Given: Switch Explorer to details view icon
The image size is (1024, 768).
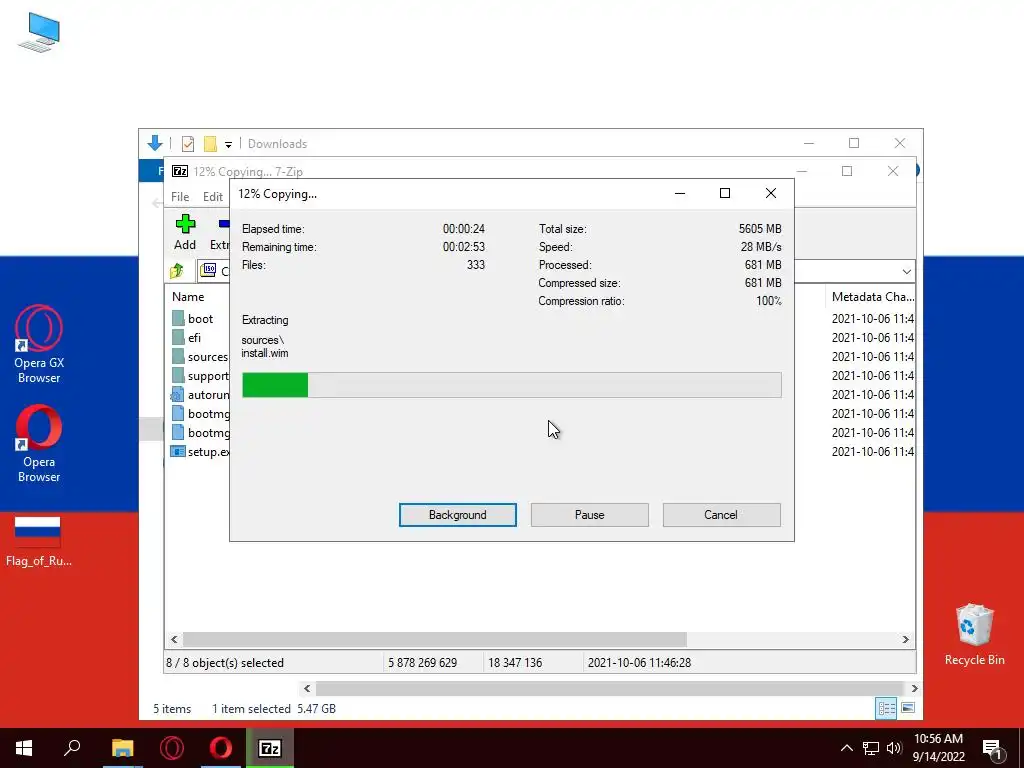Looking at the screenshot, I should coord(886,708).
